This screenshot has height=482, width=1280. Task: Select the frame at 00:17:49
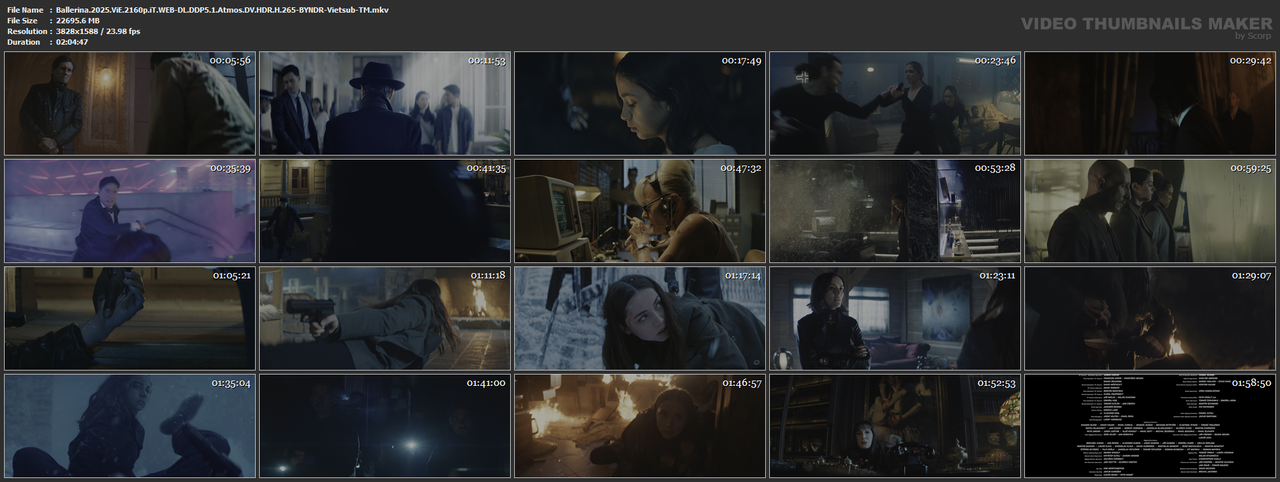click(640, 104)
